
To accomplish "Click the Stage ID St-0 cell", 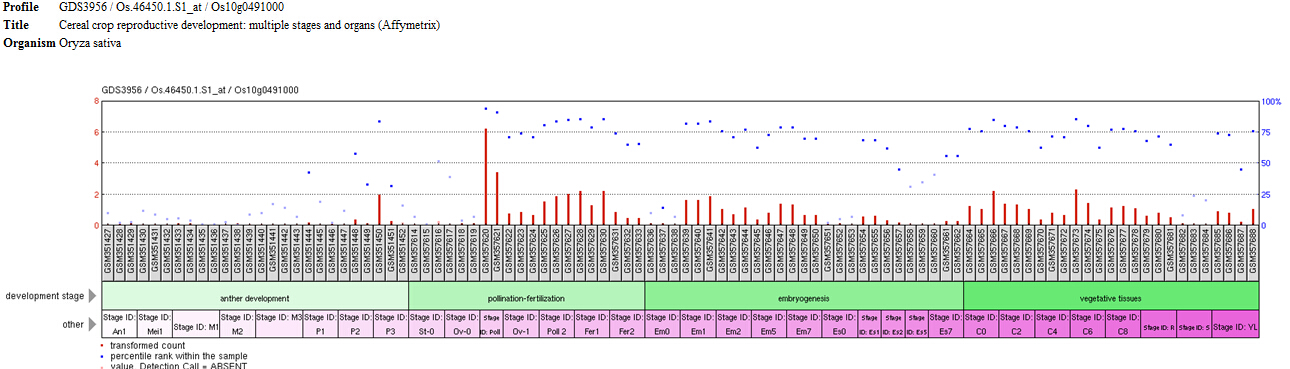I will coord(426,324).
